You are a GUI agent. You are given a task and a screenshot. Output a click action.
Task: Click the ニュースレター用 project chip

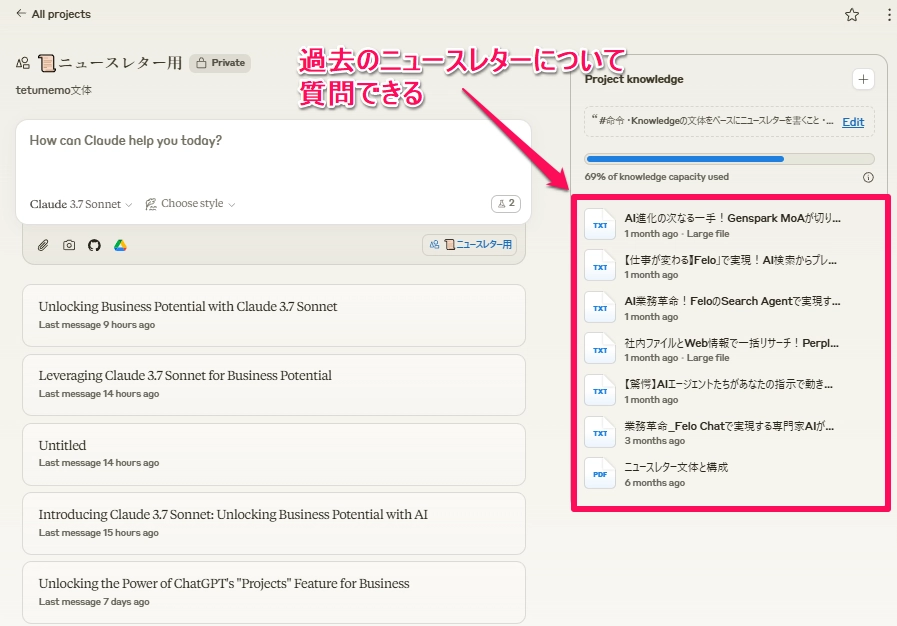coord(470,244)
